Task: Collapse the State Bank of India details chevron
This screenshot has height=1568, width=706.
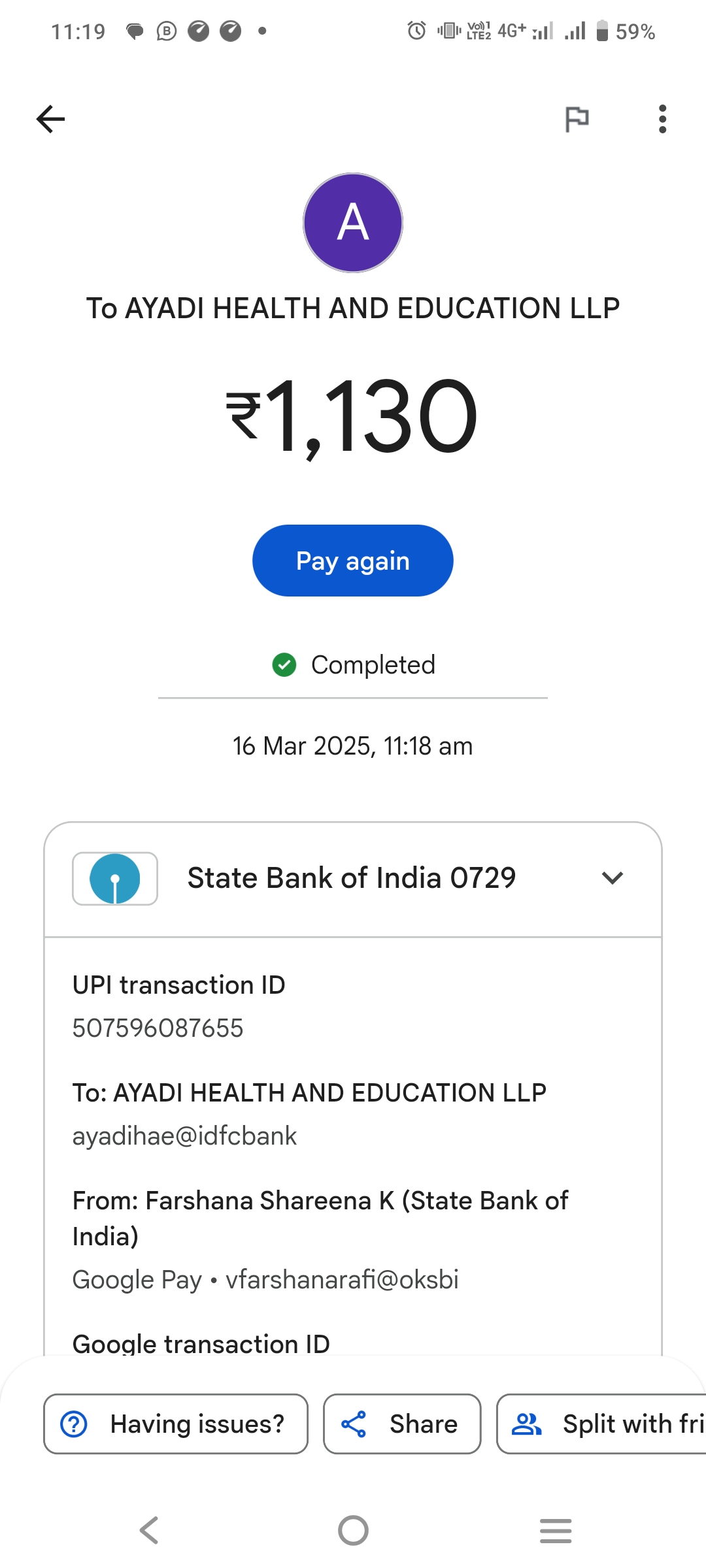Action: point(612,878)
